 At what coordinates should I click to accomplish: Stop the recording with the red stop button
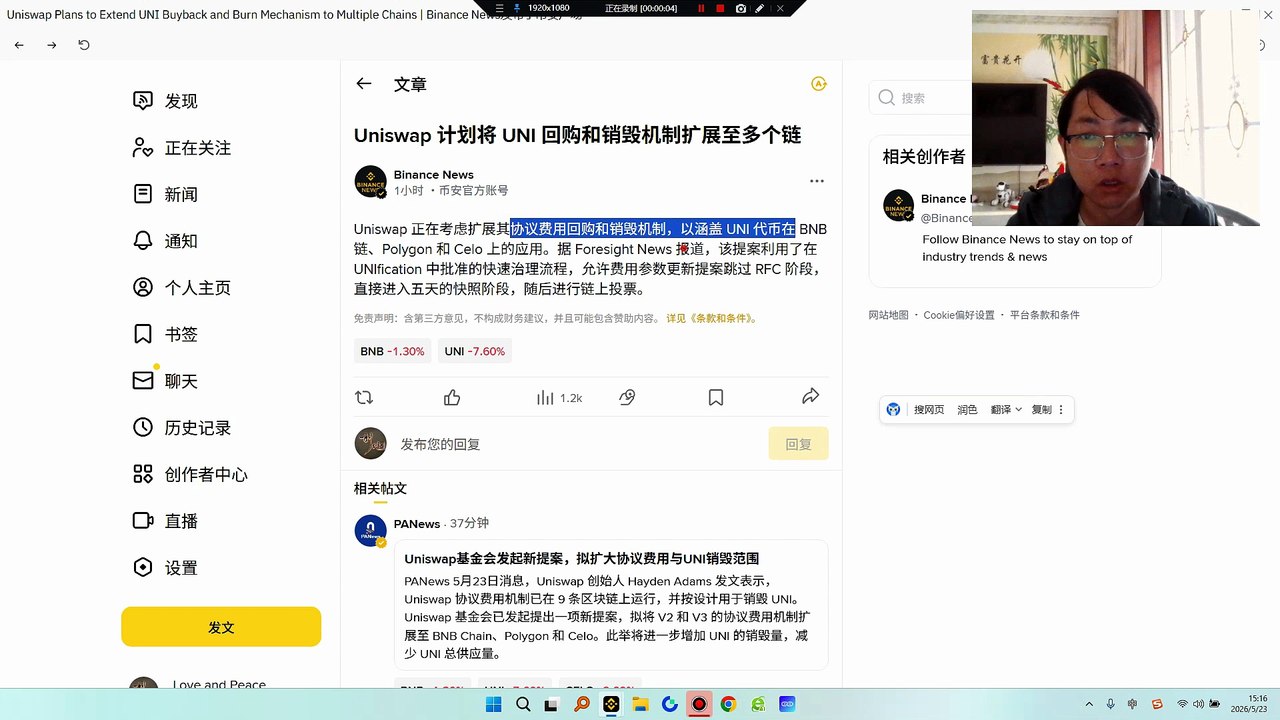pyautogui.click(x=720, y=8)
